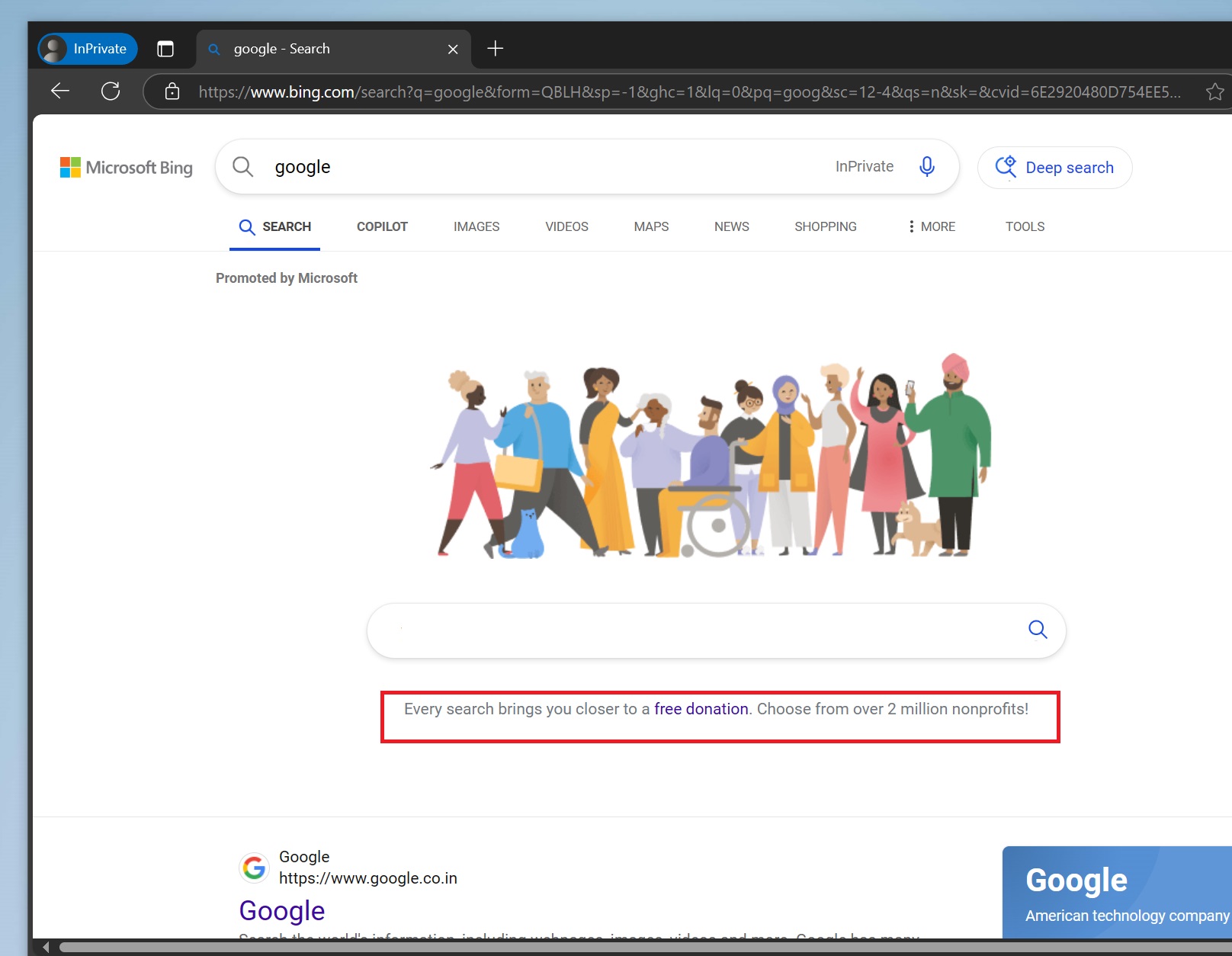Viewport: 1232px width, 956px height.
Task: Click the magnifier icon in the top search bar
Action: point(242,166)
